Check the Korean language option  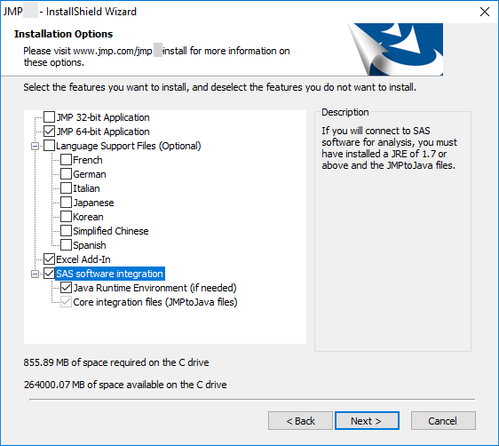click(66, 216)
